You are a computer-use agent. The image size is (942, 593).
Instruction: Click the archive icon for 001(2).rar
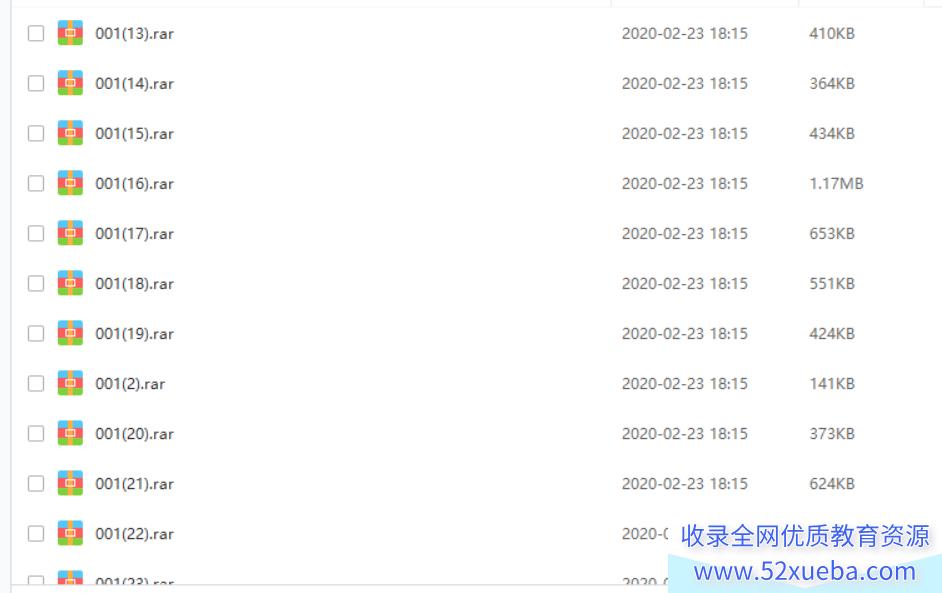70,383
